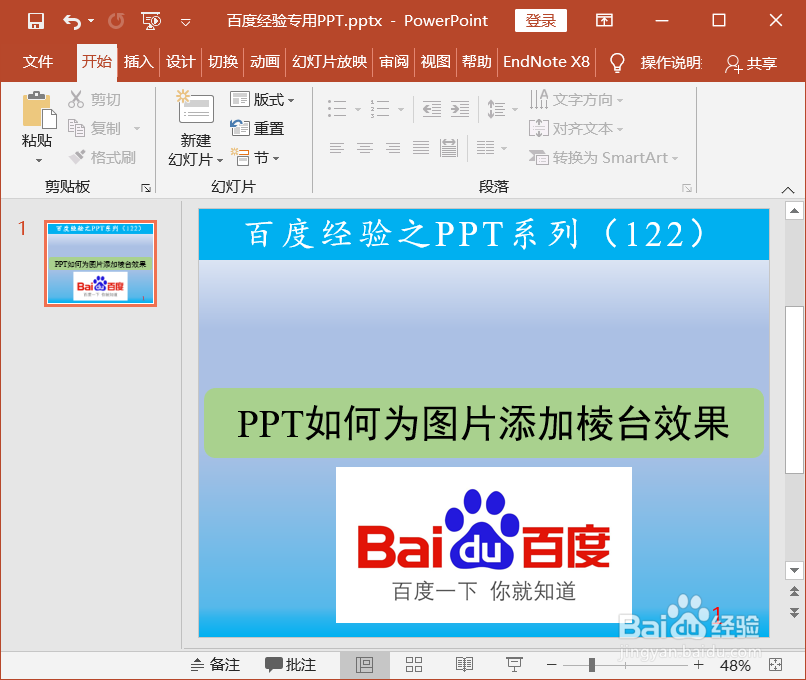Click the 重置 reset slide button
This screenshot has width=806, height=680.
(x=257, y=128)
